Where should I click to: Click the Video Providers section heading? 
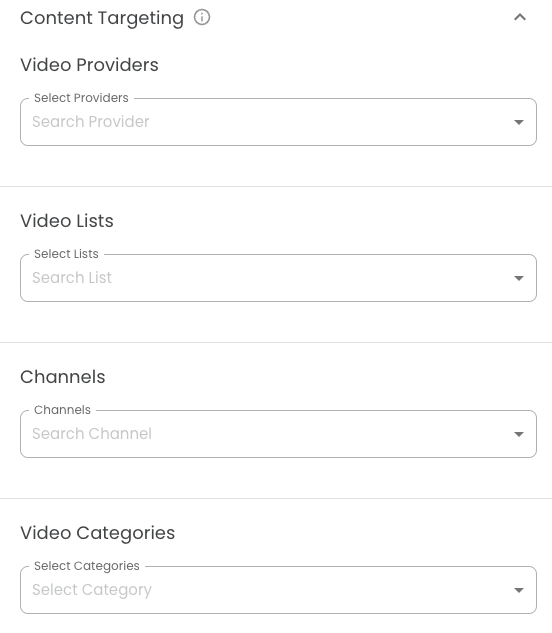[89, 65]
